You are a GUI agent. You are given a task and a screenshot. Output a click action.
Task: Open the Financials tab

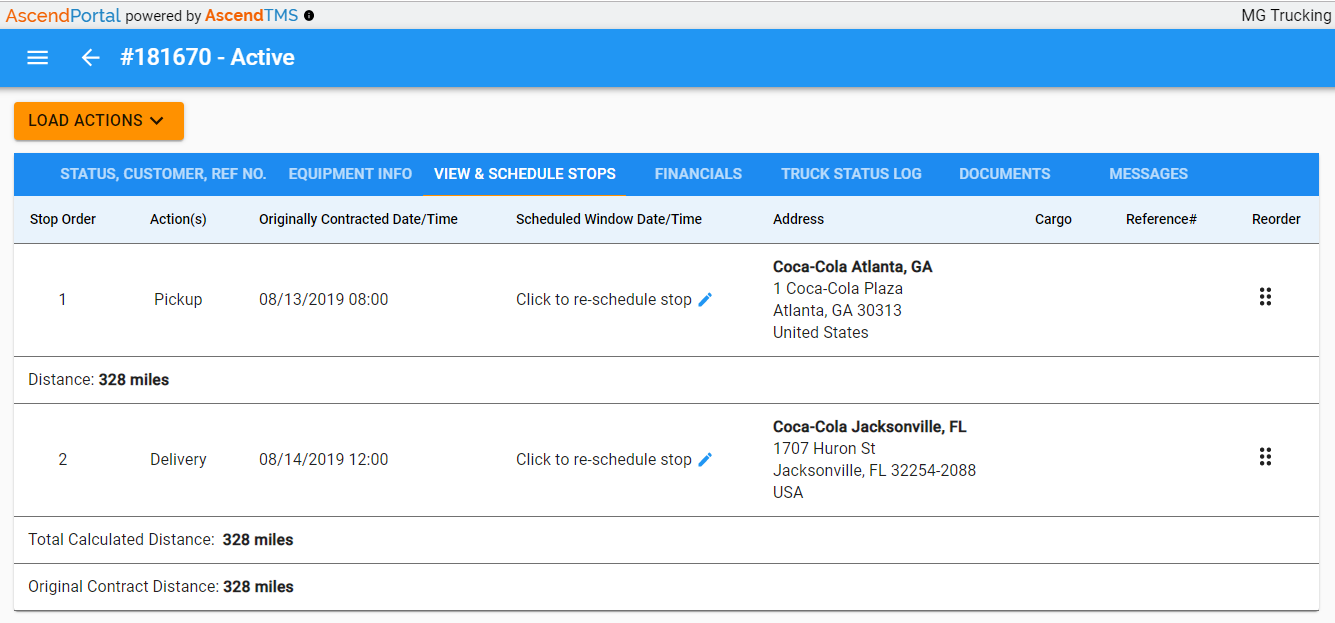pyautogui.click(x=698, y=174)
